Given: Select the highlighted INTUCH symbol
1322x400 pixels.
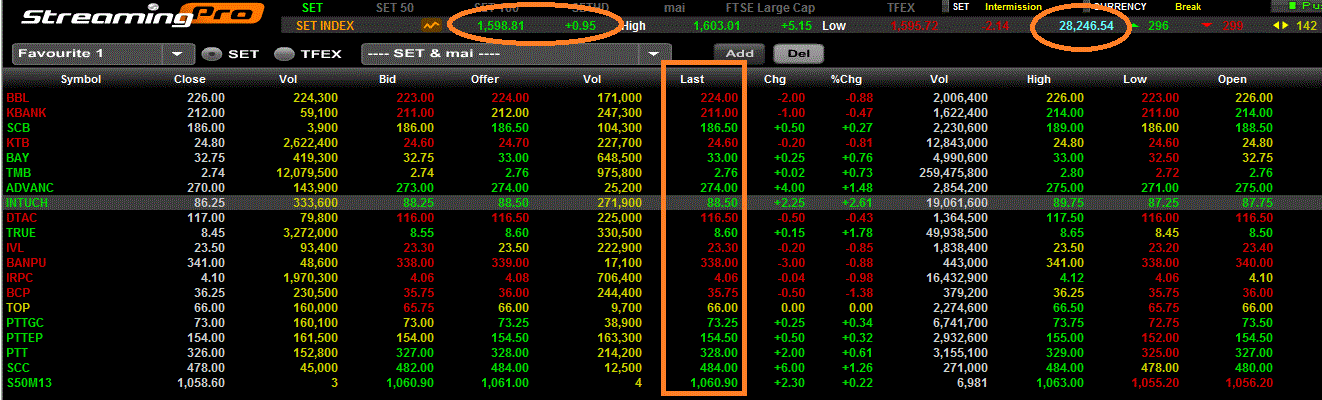Looking at the screenshot, I should tap(27, 203).
